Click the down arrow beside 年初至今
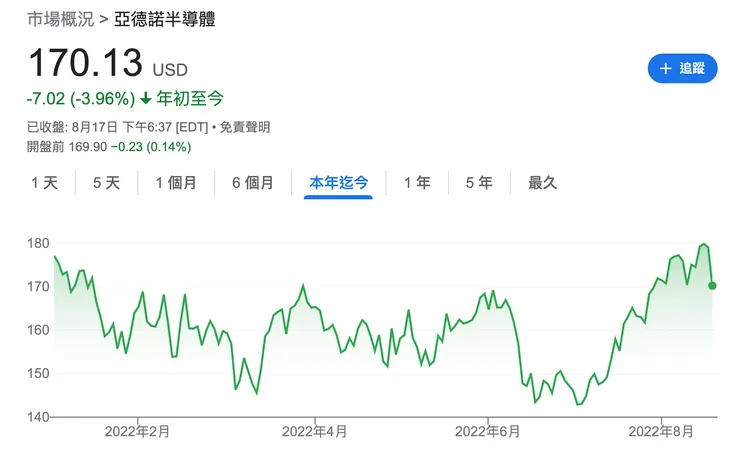The width and height of the screenshot is (740, 455). (146, 99)
